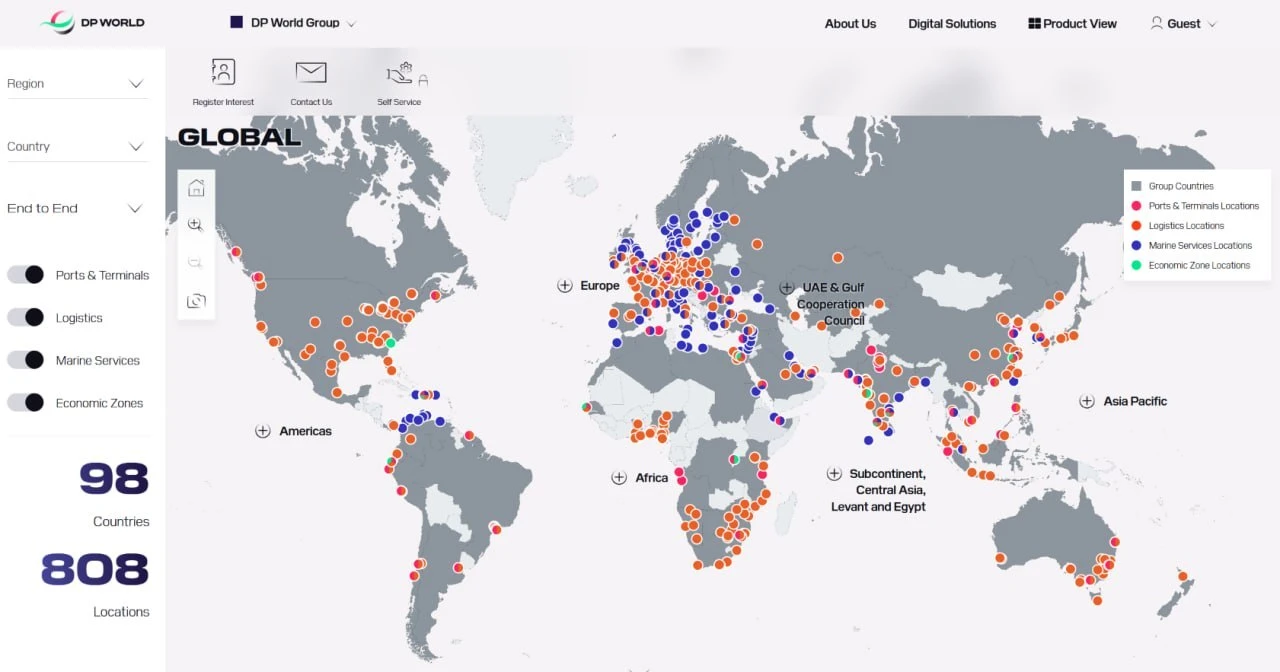Viewport: 1280px width, 672px height.
Task: Select the orange marker in New Zealand
Action: [x=1183, y=576]
